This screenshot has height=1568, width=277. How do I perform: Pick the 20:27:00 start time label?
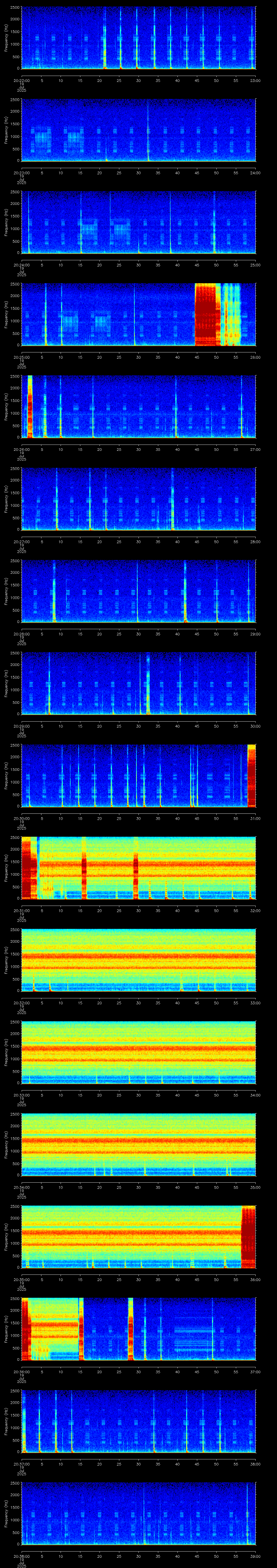(x=21, y=542)
